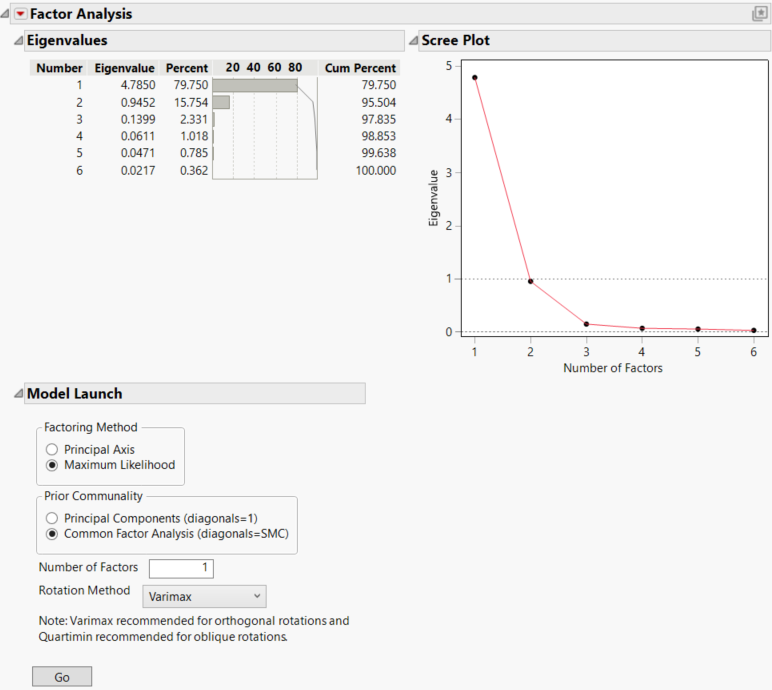Click percent value 0.785
The width and height of the screenshot is (772, 690).
tap(194, 153)
